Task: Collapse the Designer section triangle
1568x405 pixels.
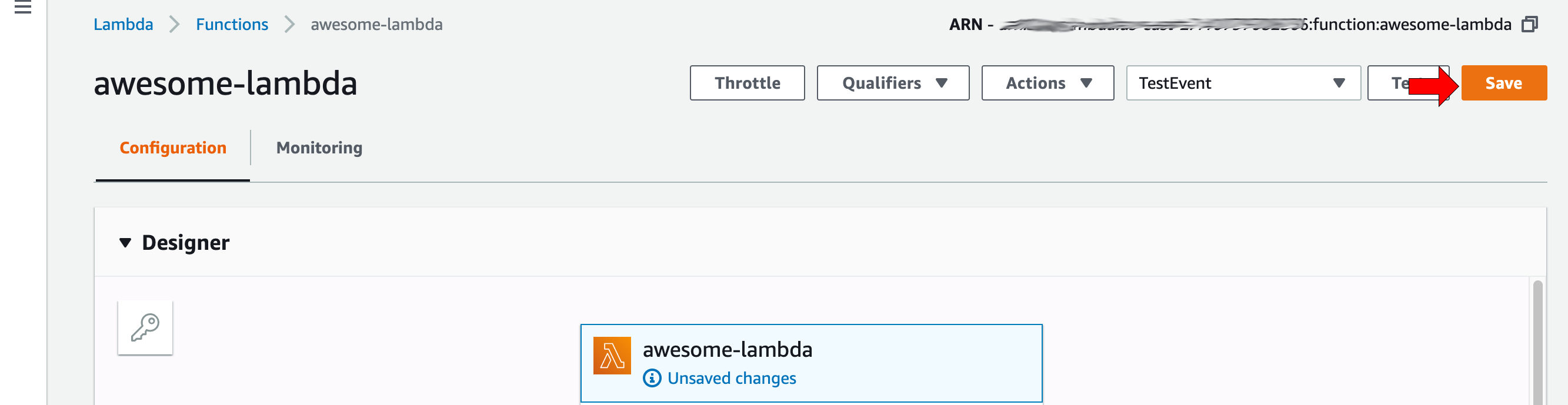Action: 125,243
